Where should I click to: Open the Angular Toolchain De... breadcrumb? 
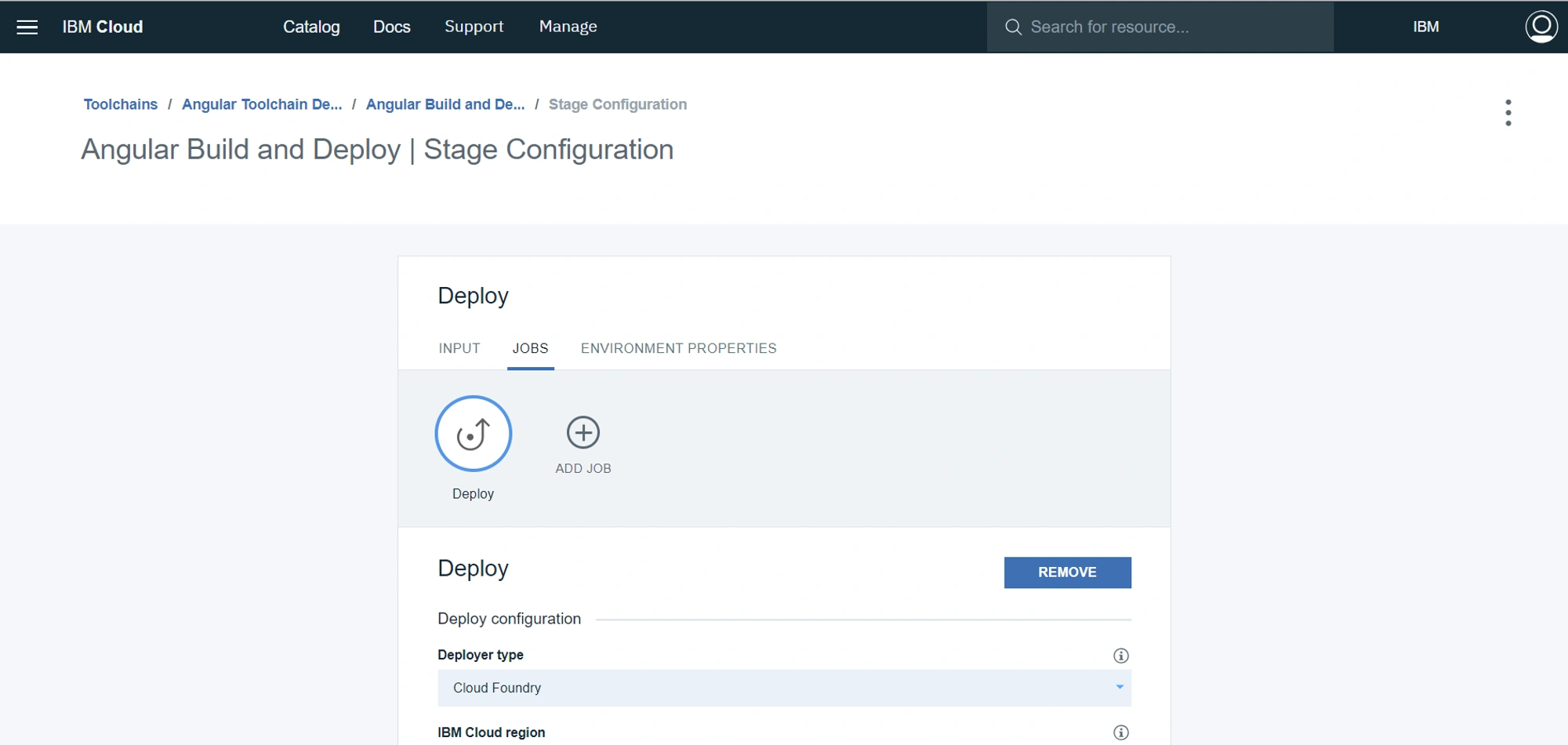[x=262, y=104]
